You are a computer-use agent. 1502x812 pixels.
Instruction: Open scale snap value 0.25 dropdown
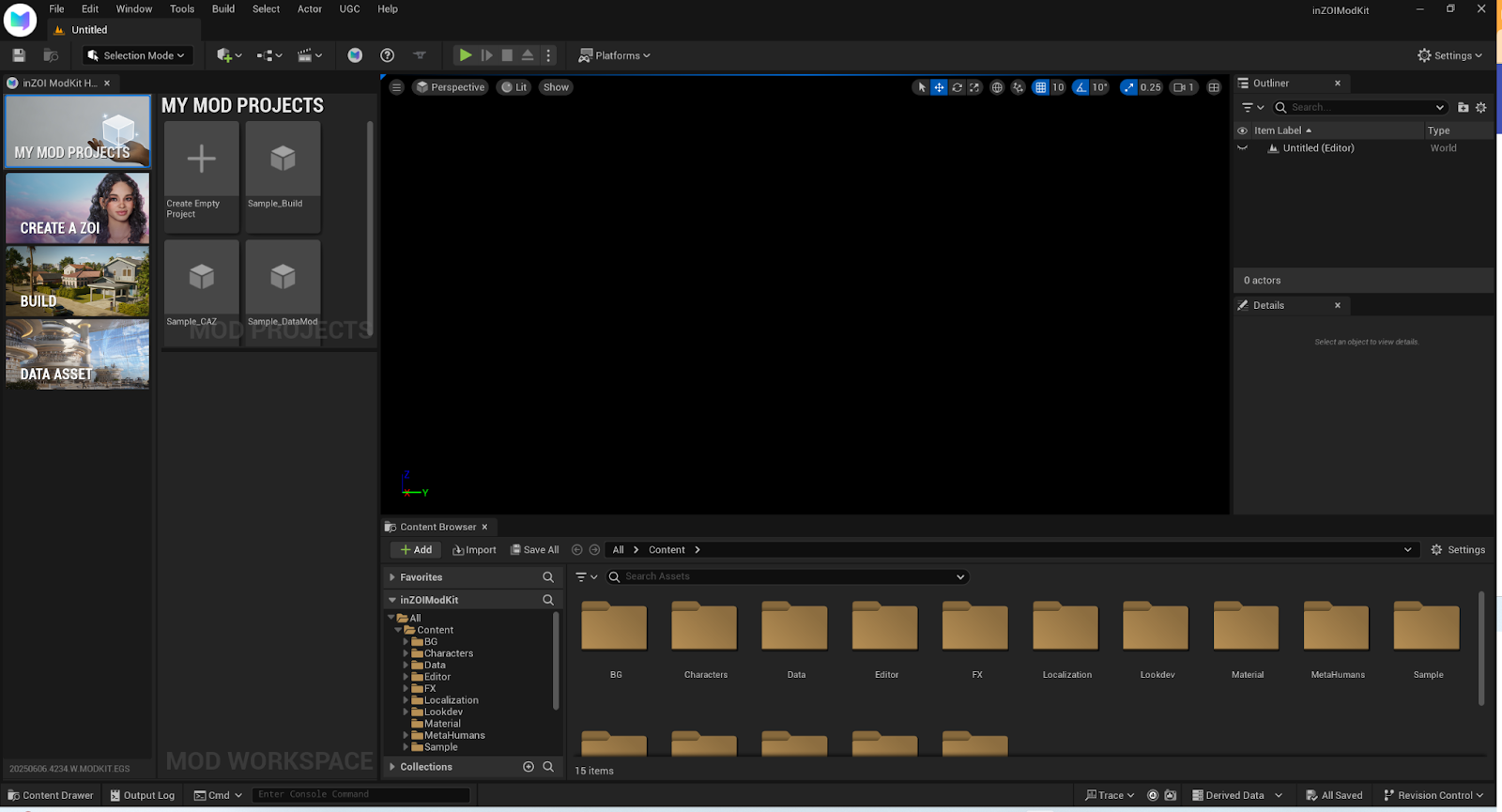(x=1151, y=87)
